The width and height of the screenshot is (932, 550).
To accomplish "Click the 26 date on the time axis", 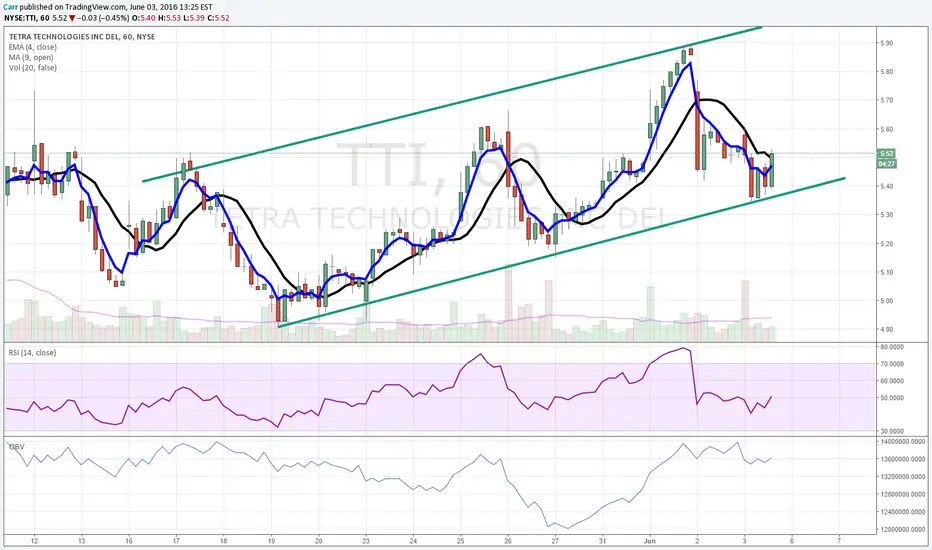I will [508, 540].
